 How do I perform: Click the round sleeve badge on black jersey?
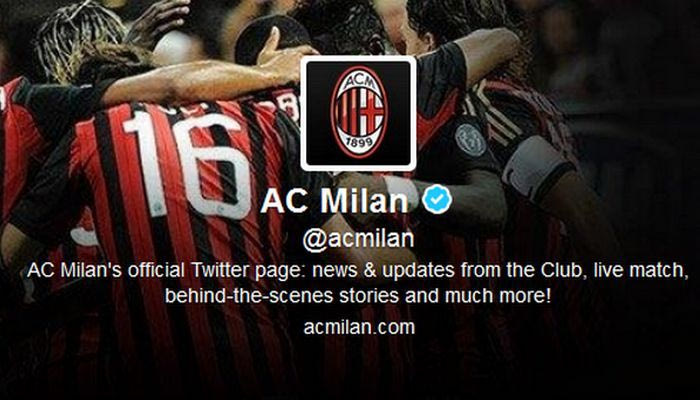coord(471,140)
